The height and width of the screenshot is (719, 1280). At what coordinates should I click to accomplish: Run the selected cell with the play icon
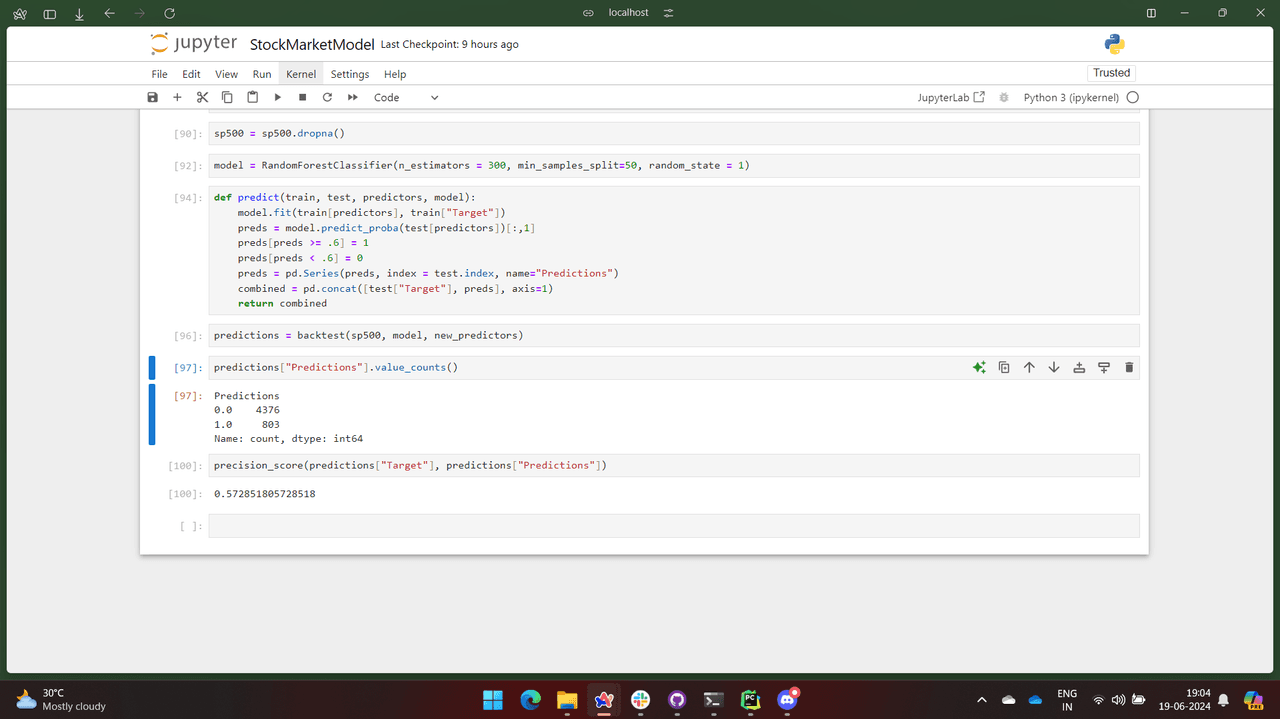pos(277,97)
